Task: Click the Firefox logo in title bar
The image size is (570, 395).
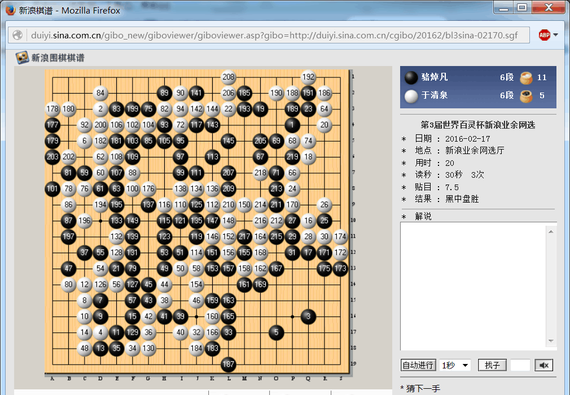Action: pyautogui.click(x=11, y=10)
